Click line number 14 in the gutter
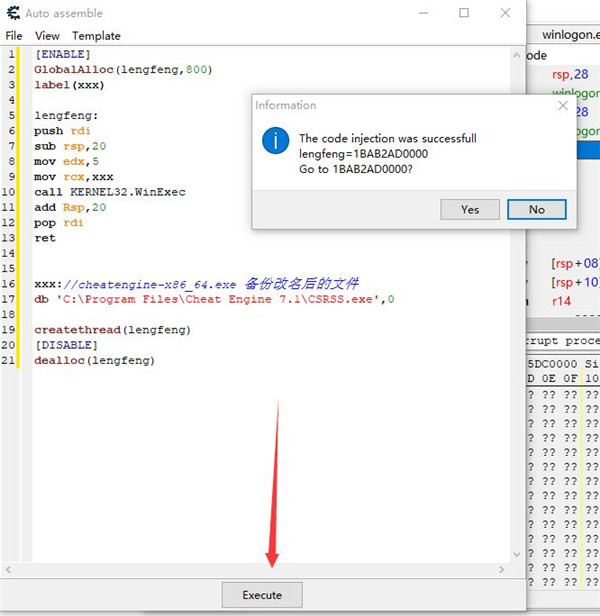600x616 pixels. click(8, 253)
